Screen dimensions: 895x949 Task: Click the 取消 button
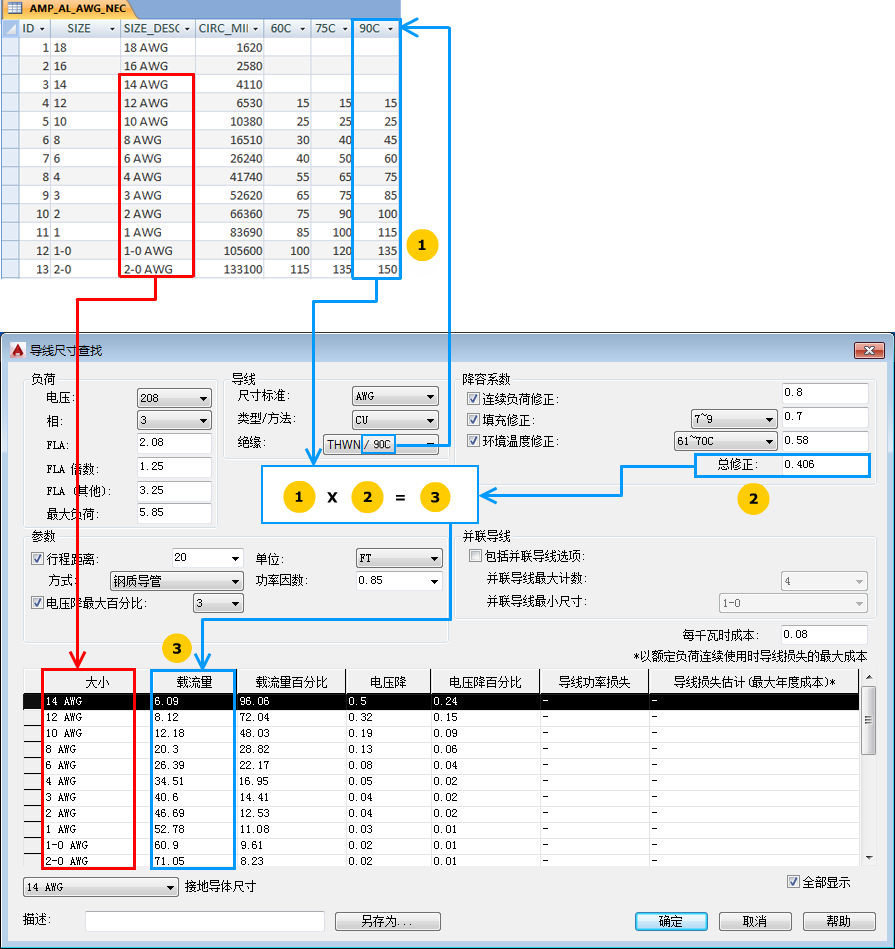[x=755, y=921]
